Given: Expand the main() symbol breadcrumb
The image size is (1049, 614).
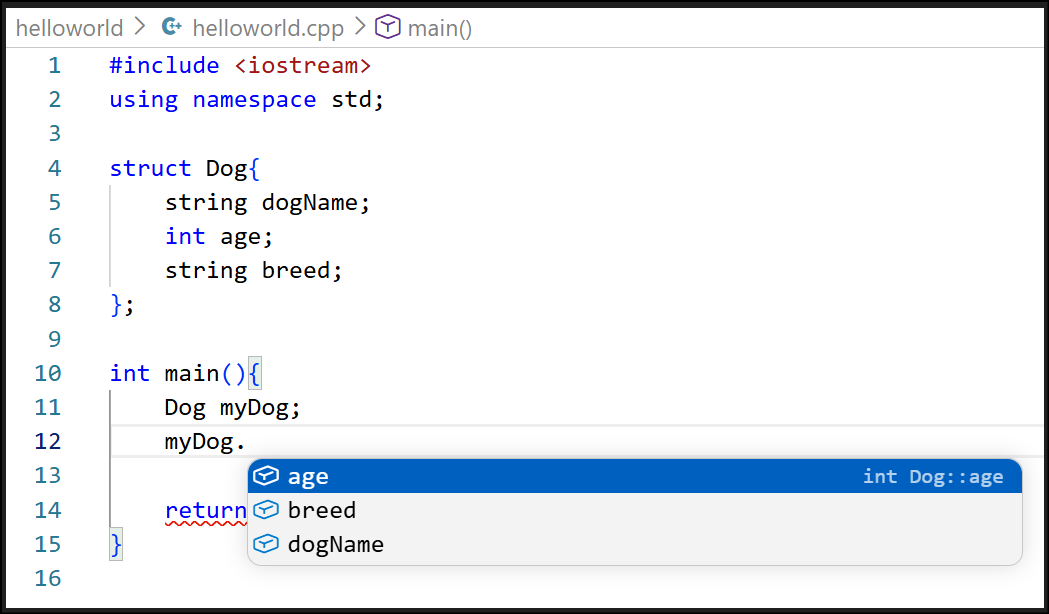Looking at the screenshot, I should point(439,28).
